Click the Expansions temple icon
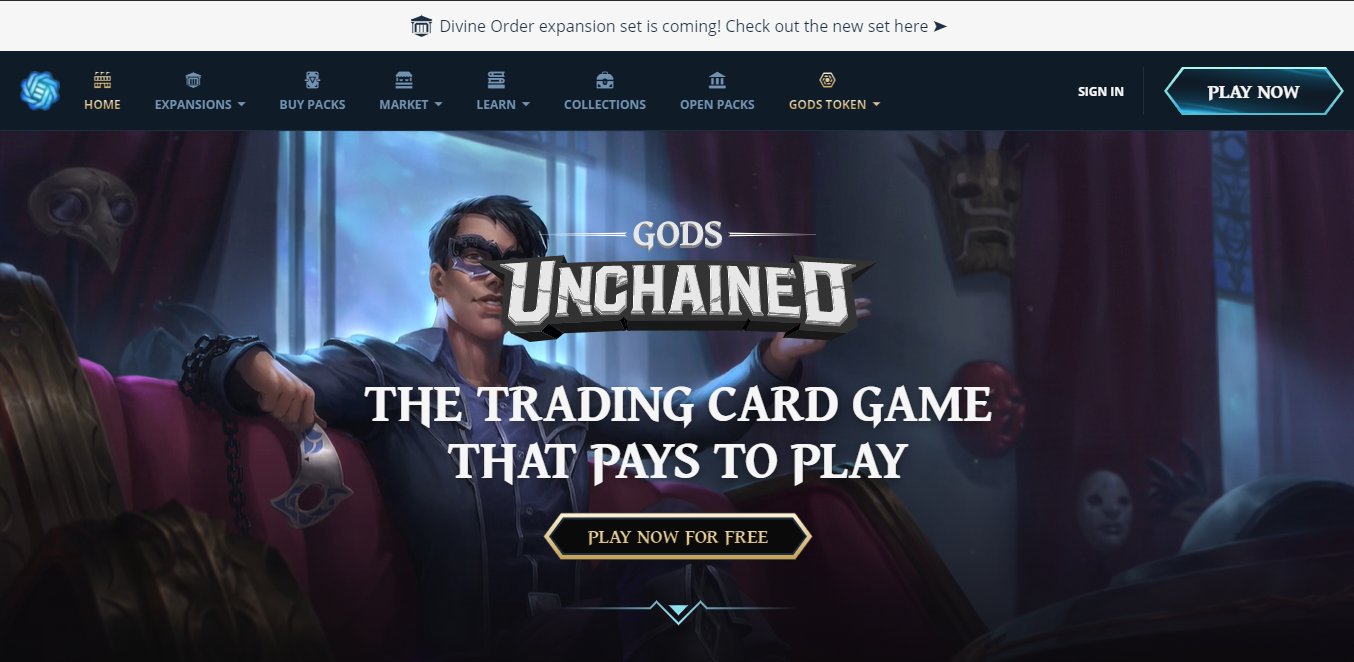Image resolution: width=1354 pixels, height=662 pixels. 193,80
